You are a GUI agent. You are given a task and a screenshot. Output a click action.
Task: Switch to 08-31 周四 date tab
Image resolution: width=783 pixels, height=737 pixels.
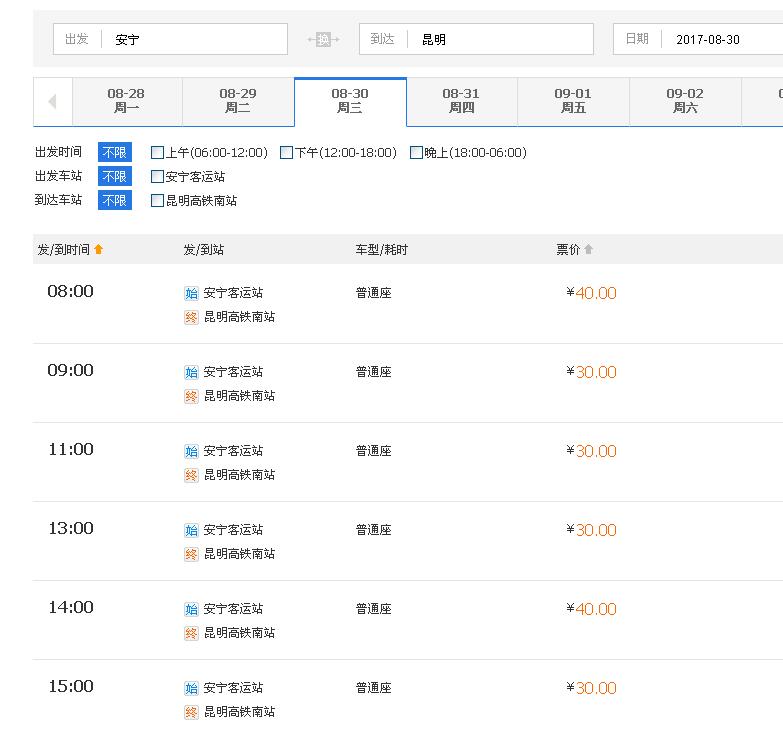click(x=462, y=101)
